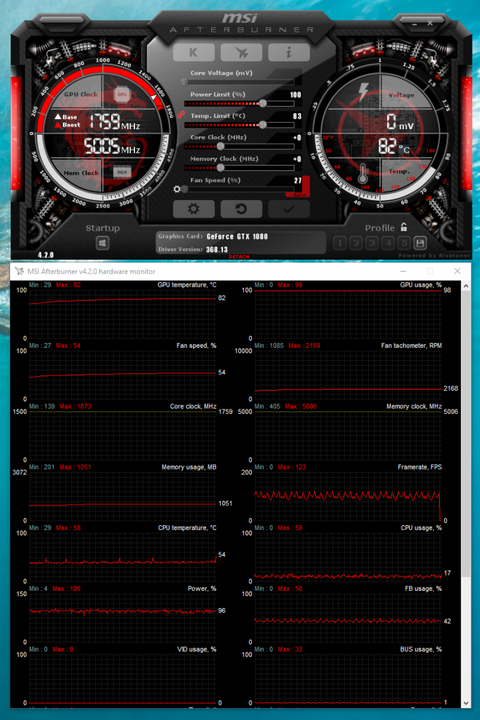The image size is (480, 720).
Task: Select profile slot 1
Action: pos(340,243)
